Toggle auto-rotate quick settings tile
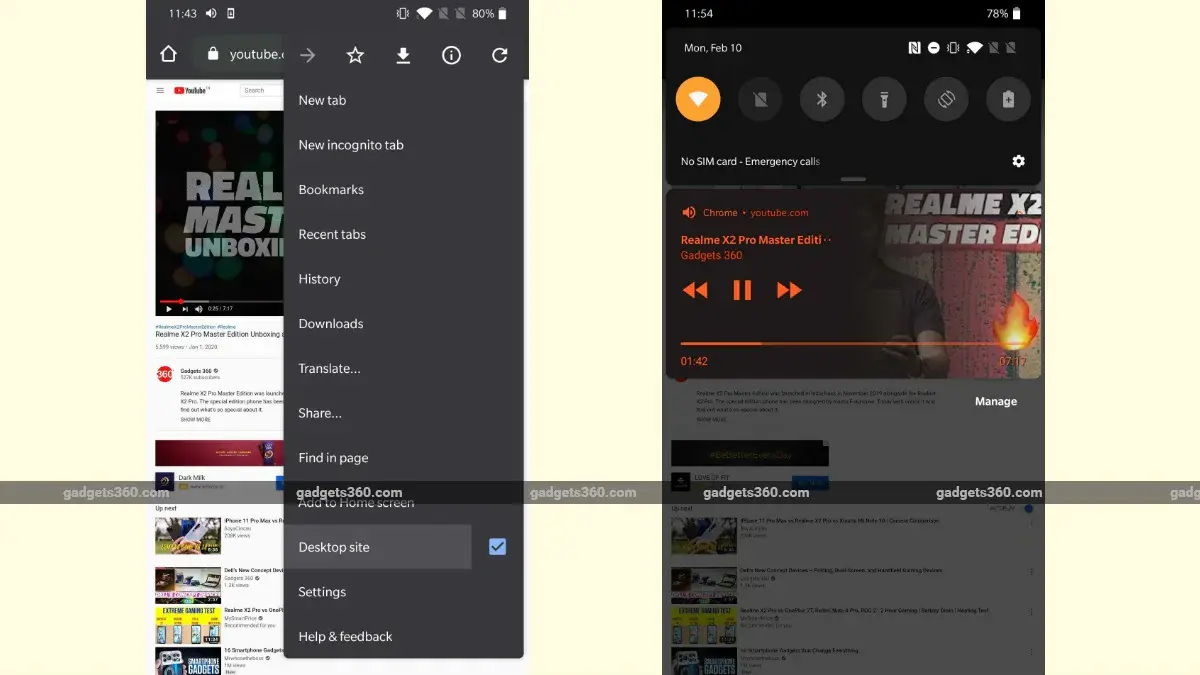Viewport: 1200px width, 675px height. tap(946, 100)
